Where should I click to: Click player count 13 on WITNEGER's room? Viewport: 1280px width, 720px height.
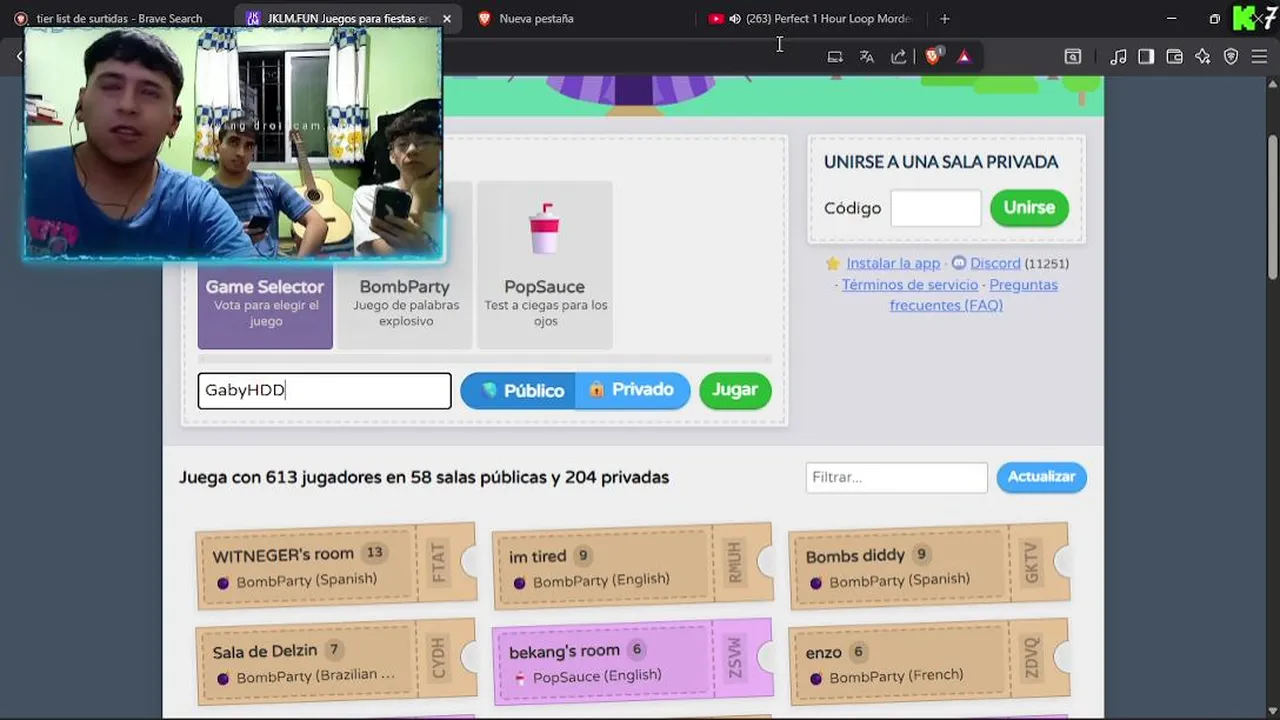(374, 552)
